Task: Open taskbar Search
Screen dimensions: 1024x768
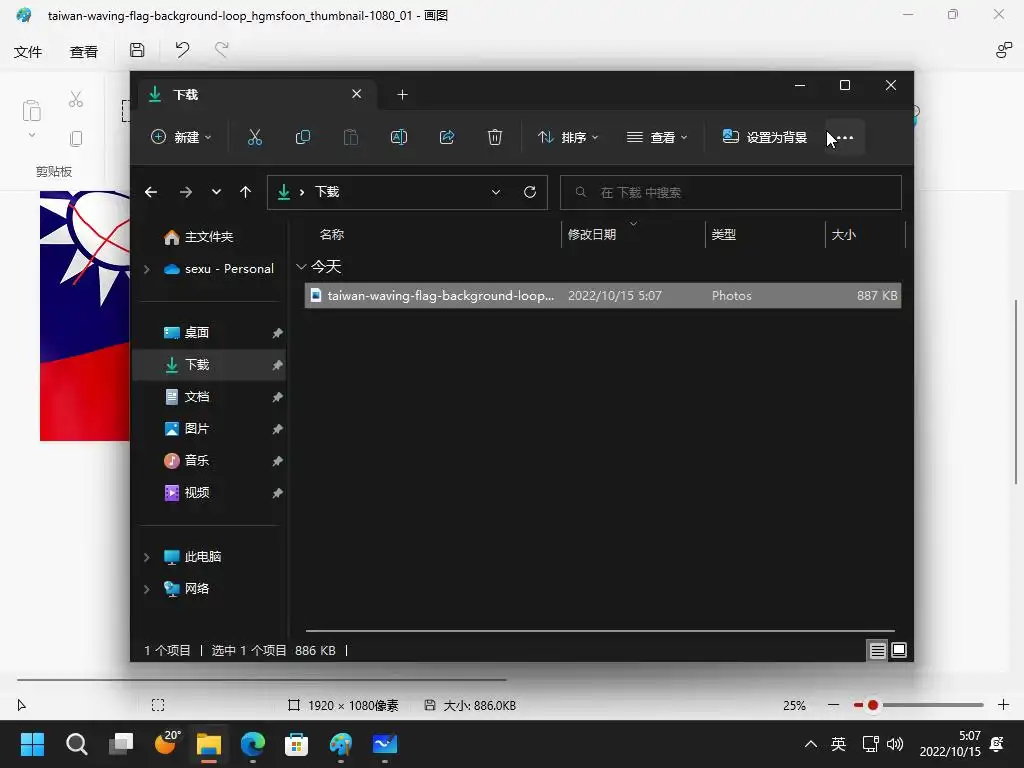Action: (x=76, y=744)
